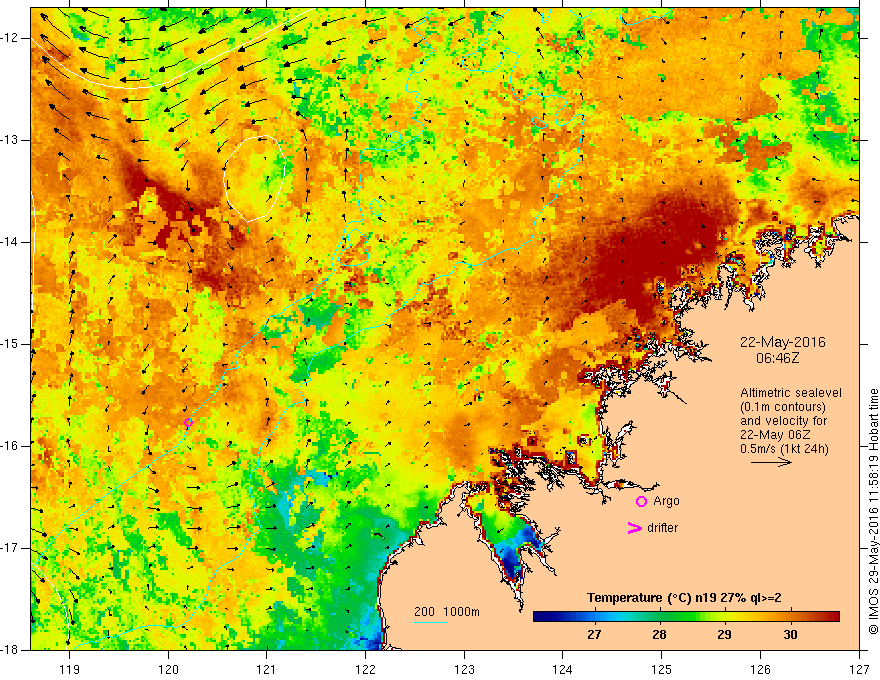The image size is (880, 680).
Task: Click the 30 label on temperature scale
Action: click(x=790, y=635)
